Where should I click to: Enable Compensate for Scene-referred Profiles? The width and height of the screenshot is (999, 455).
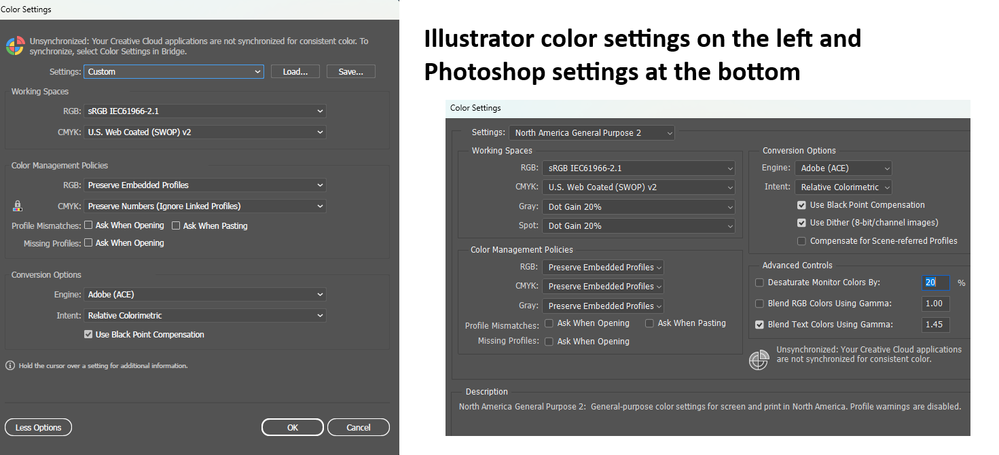click(801, 241)
